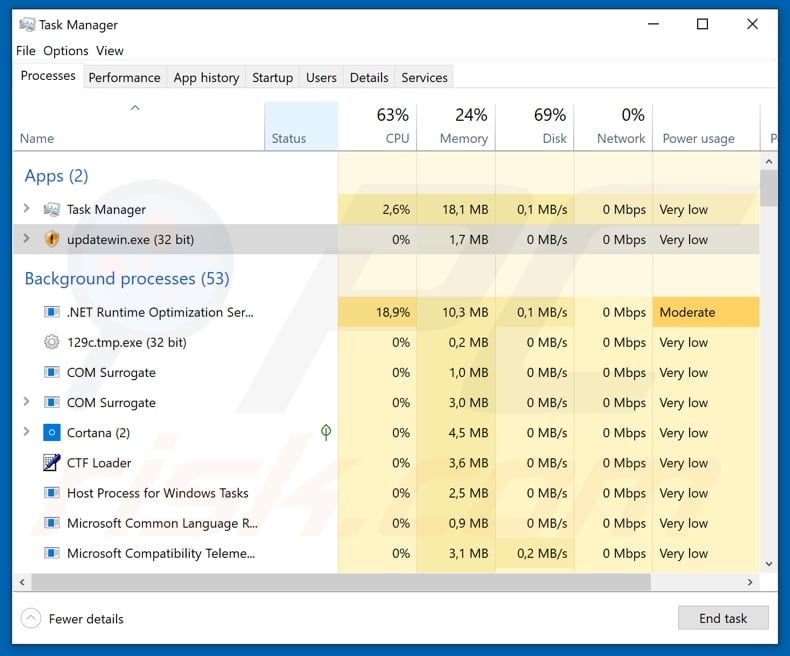Click the Cortana blue circle icon
Image resolution: width=790 pixels, height=656 pixels.
click(51, 432)
